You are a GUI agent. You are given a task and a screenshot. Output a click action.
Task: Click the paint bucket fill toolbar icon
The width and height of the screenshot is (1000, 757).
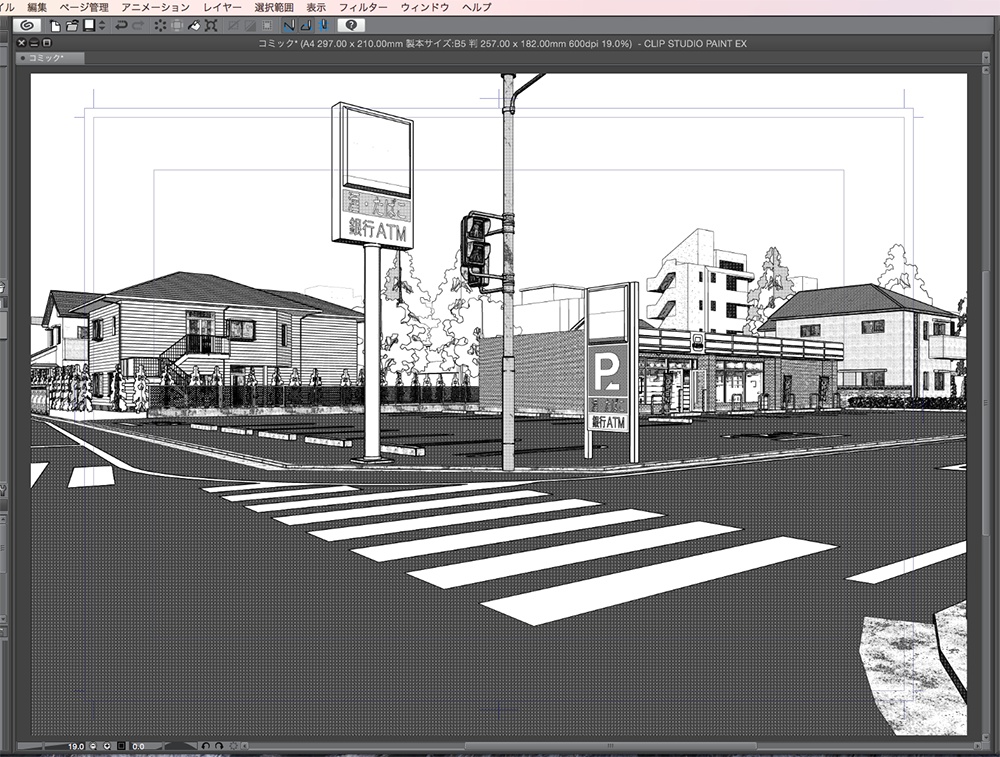click(x=192, y=26)
